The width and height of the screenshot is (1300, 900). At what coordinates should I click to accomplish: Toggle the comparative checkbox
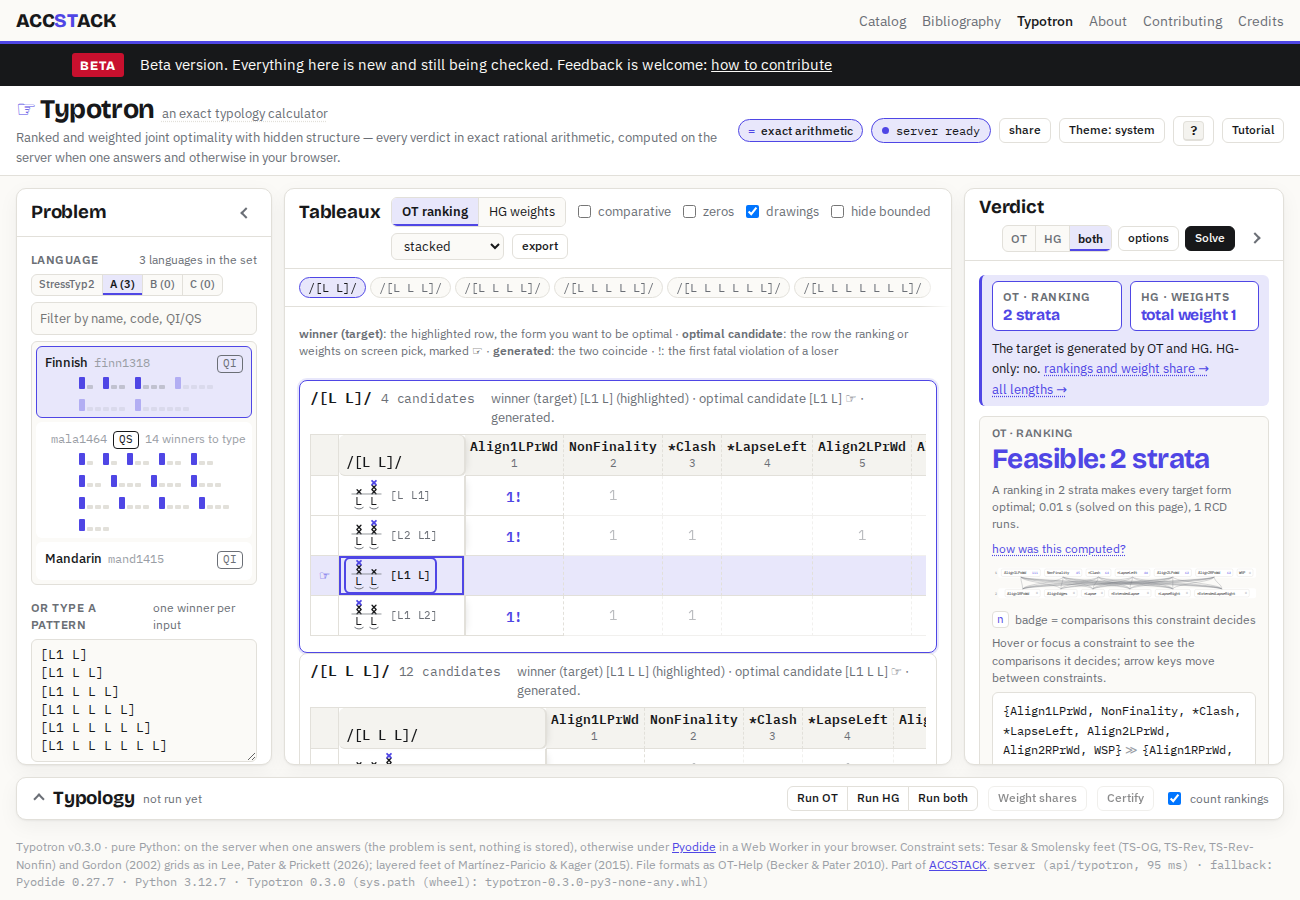tap(585, 212)
